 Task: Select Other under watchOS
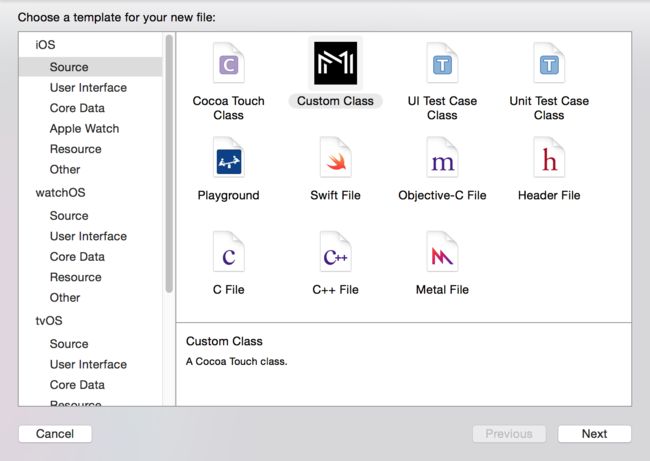65,297
